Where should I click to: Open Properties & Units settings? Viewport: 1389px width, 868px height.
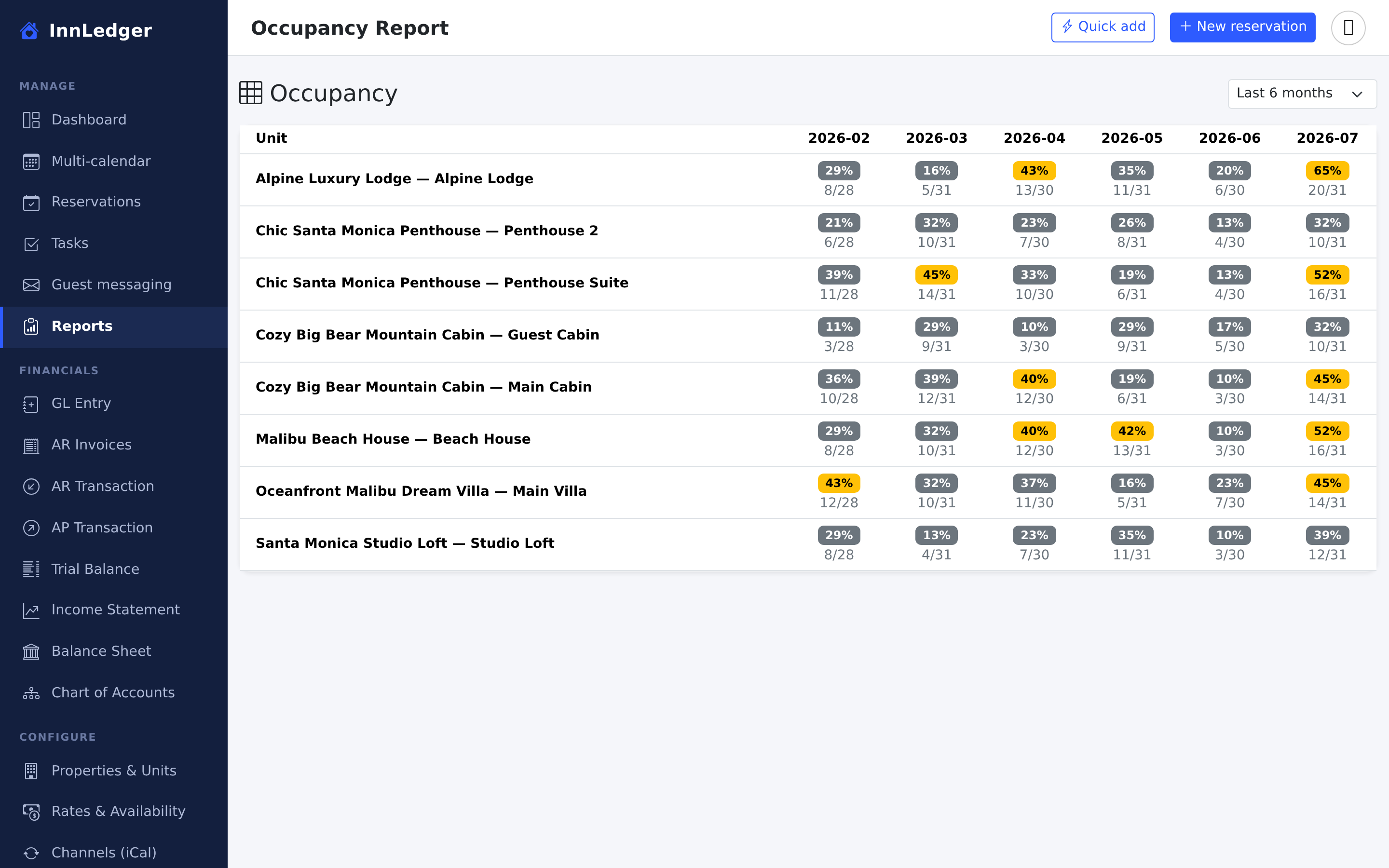pos(114,771)
